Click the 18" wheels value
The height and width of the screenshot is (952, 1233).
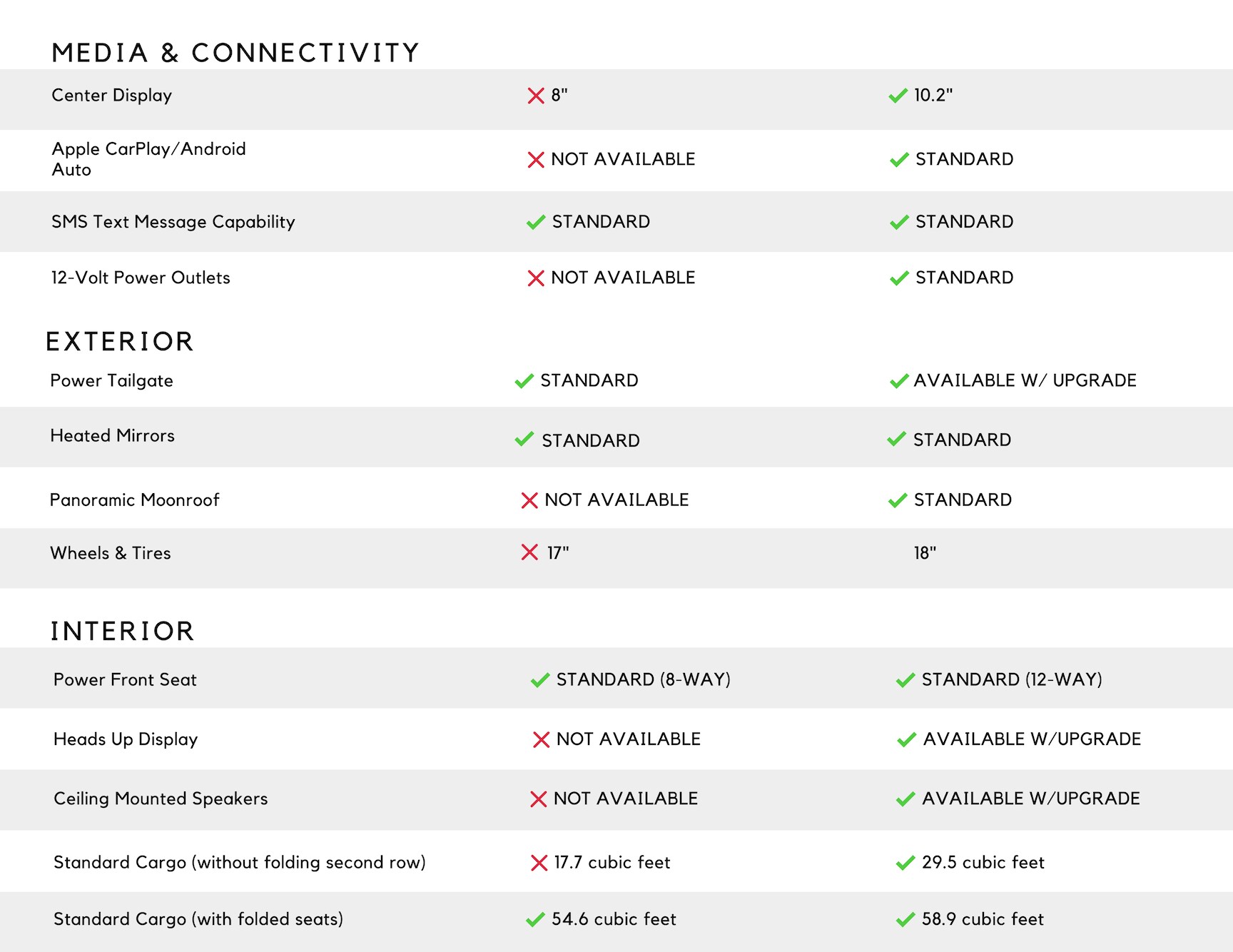click(x=925, y=553)
